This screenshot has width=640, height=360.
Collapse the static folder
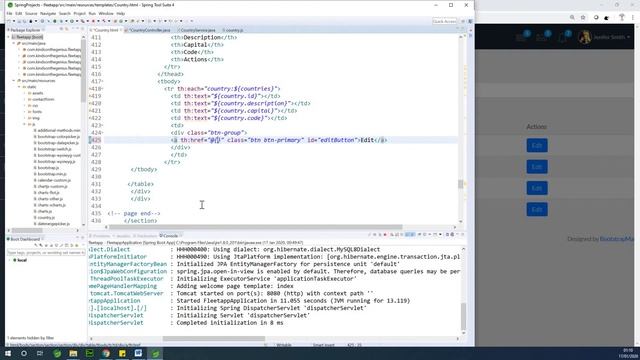click(x=19, y=87)
